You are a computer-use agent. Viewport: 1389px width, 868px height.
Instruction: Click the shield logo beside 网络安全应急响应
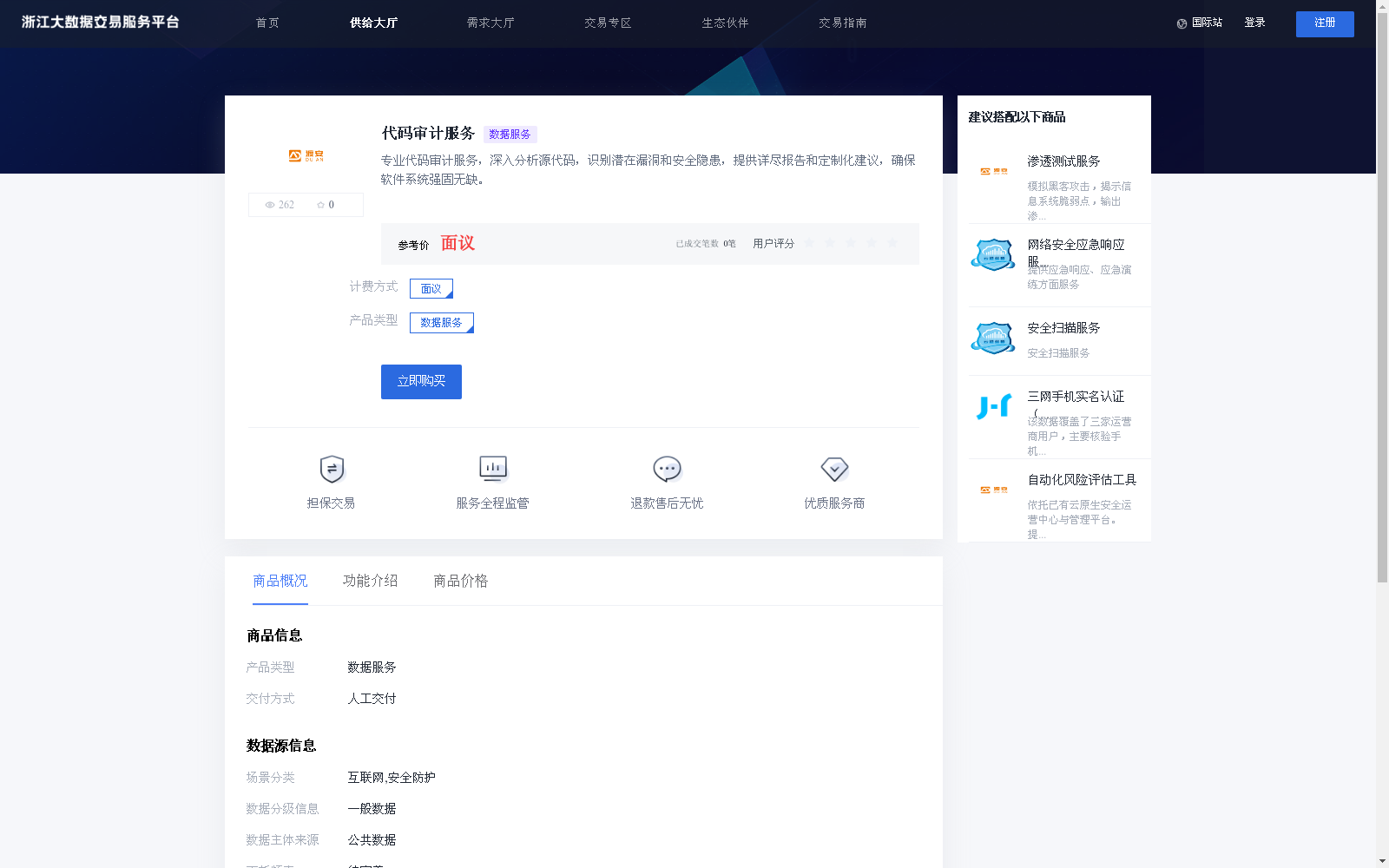[x=993, y=254]
